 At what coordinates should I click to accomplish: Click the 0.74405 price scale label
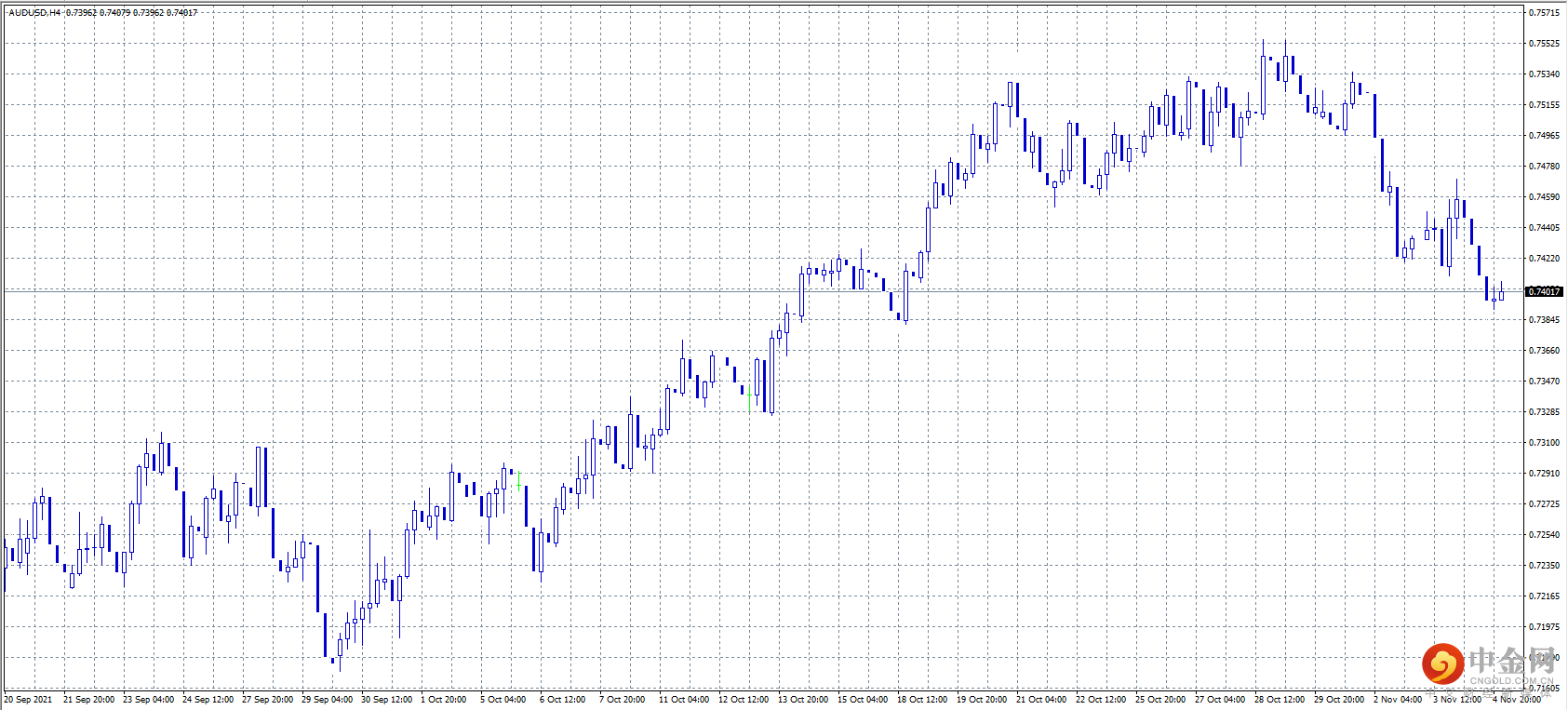pyautogui.click(x=1545, y=228)
